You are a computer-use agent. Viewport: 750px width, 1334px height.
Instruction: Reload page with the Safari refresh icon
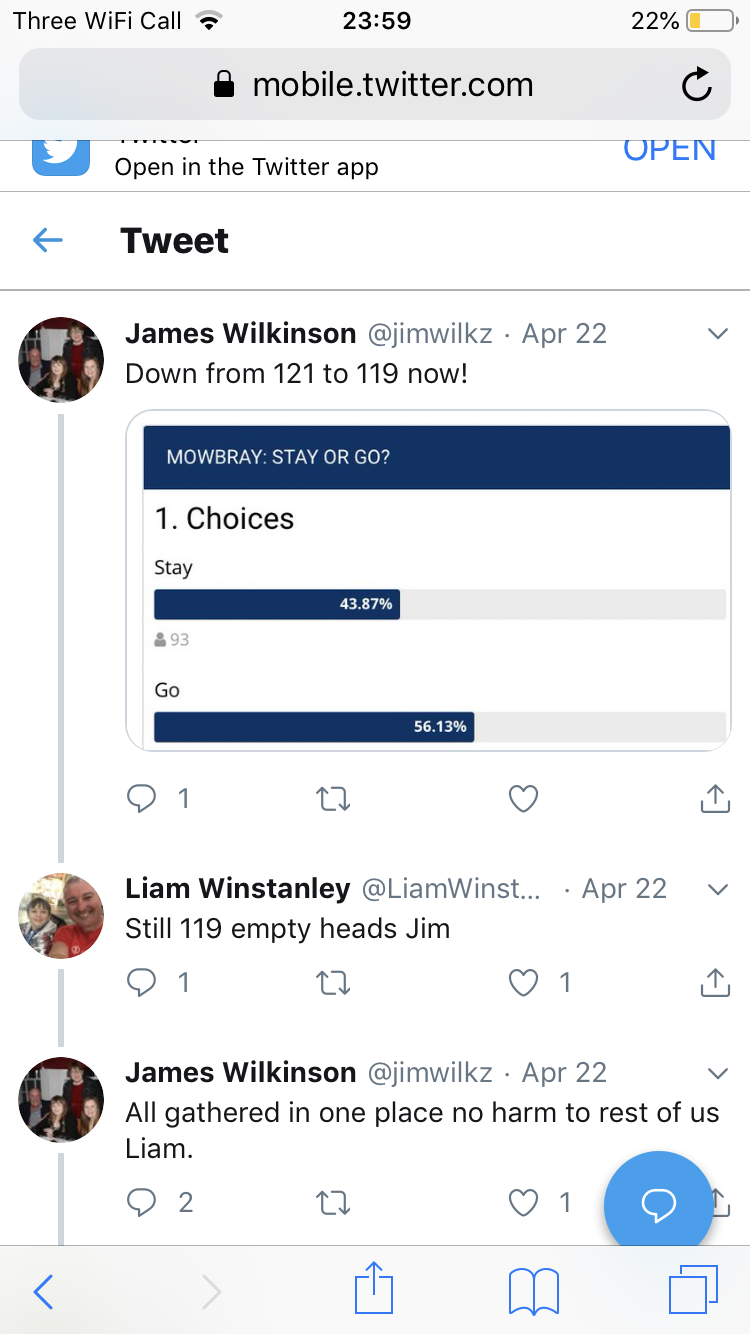point(696,85)
